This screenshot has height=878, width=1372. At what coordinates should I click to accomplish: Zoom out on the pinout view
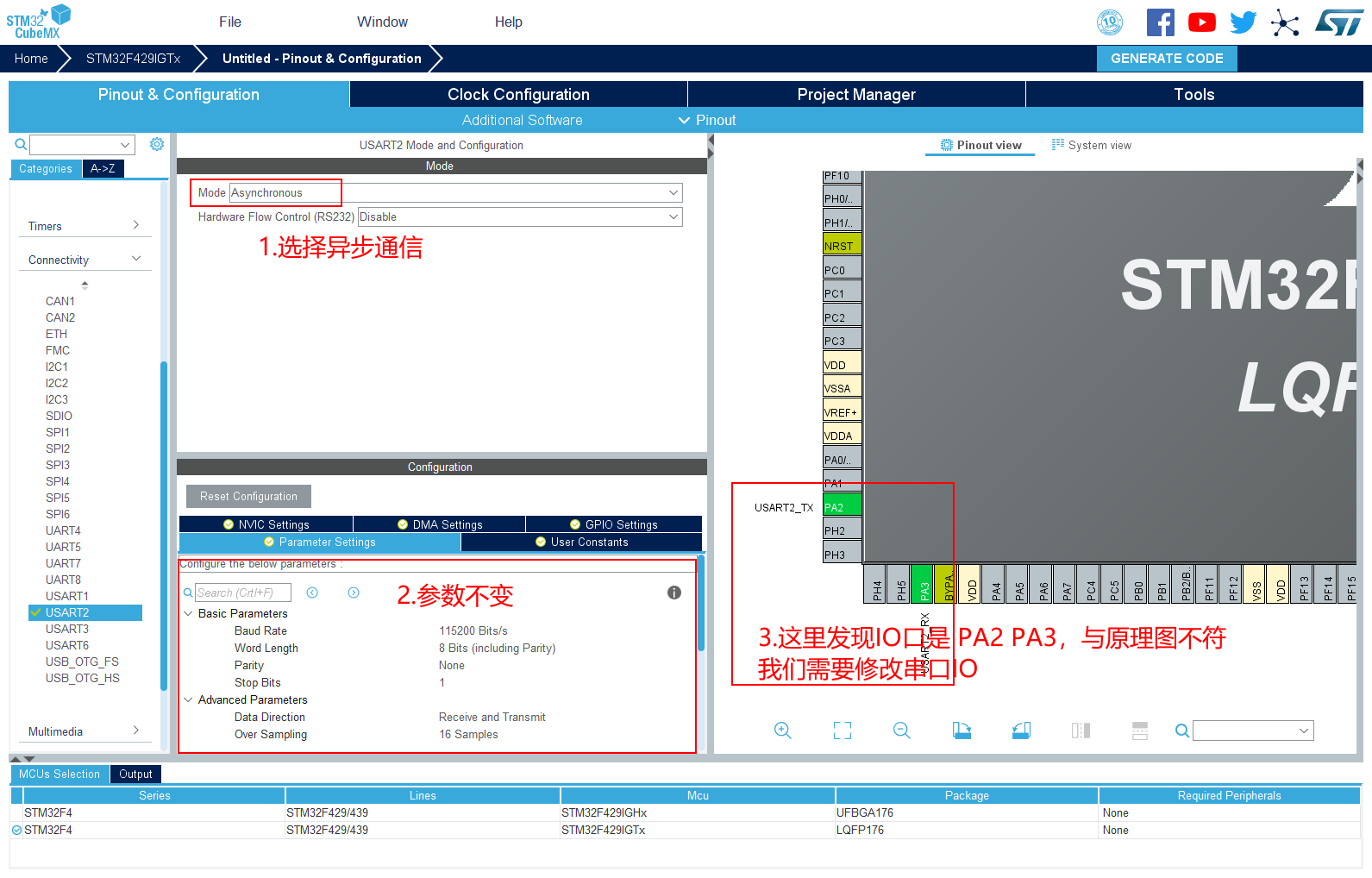point(902,731)
